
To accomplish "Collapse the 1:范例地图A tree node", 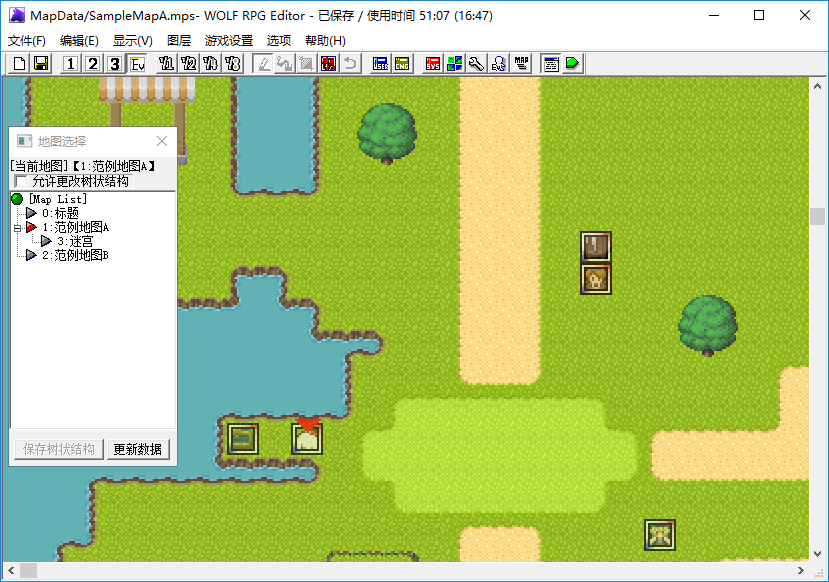I will (17, 228).
